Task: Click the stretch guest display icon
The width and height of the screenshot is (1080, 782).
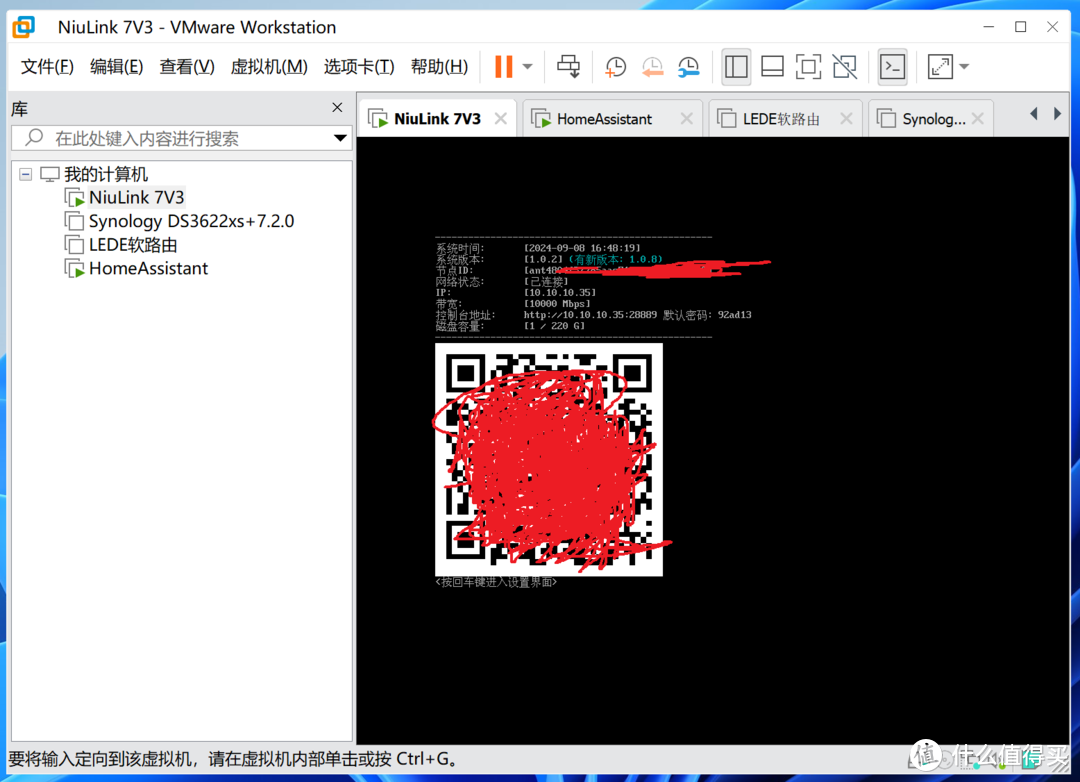Action: click(940, 67)
